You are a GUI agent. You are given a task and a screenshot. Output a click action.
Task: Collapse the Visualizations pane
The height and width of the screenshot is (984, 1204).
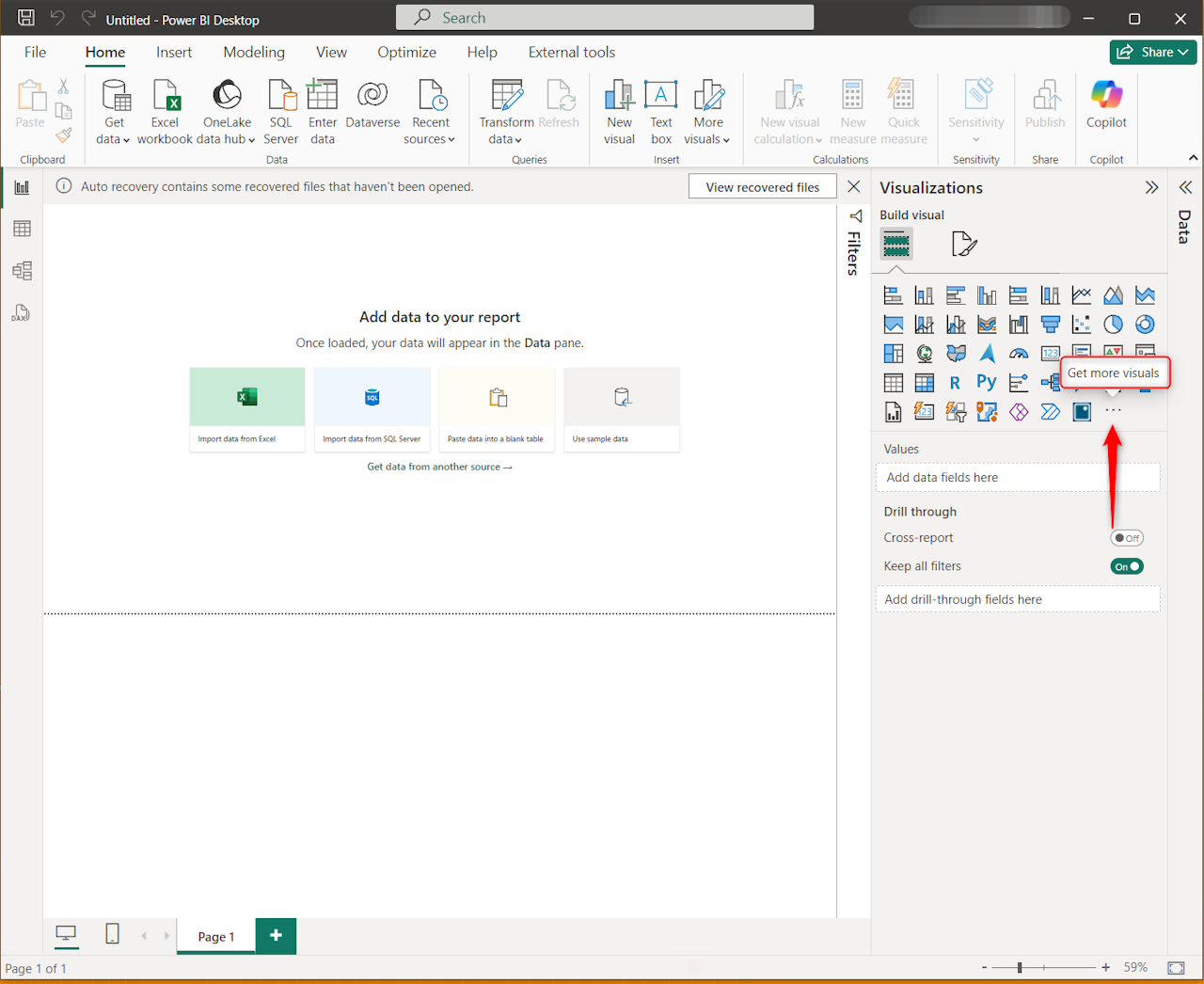[1151, 187]
